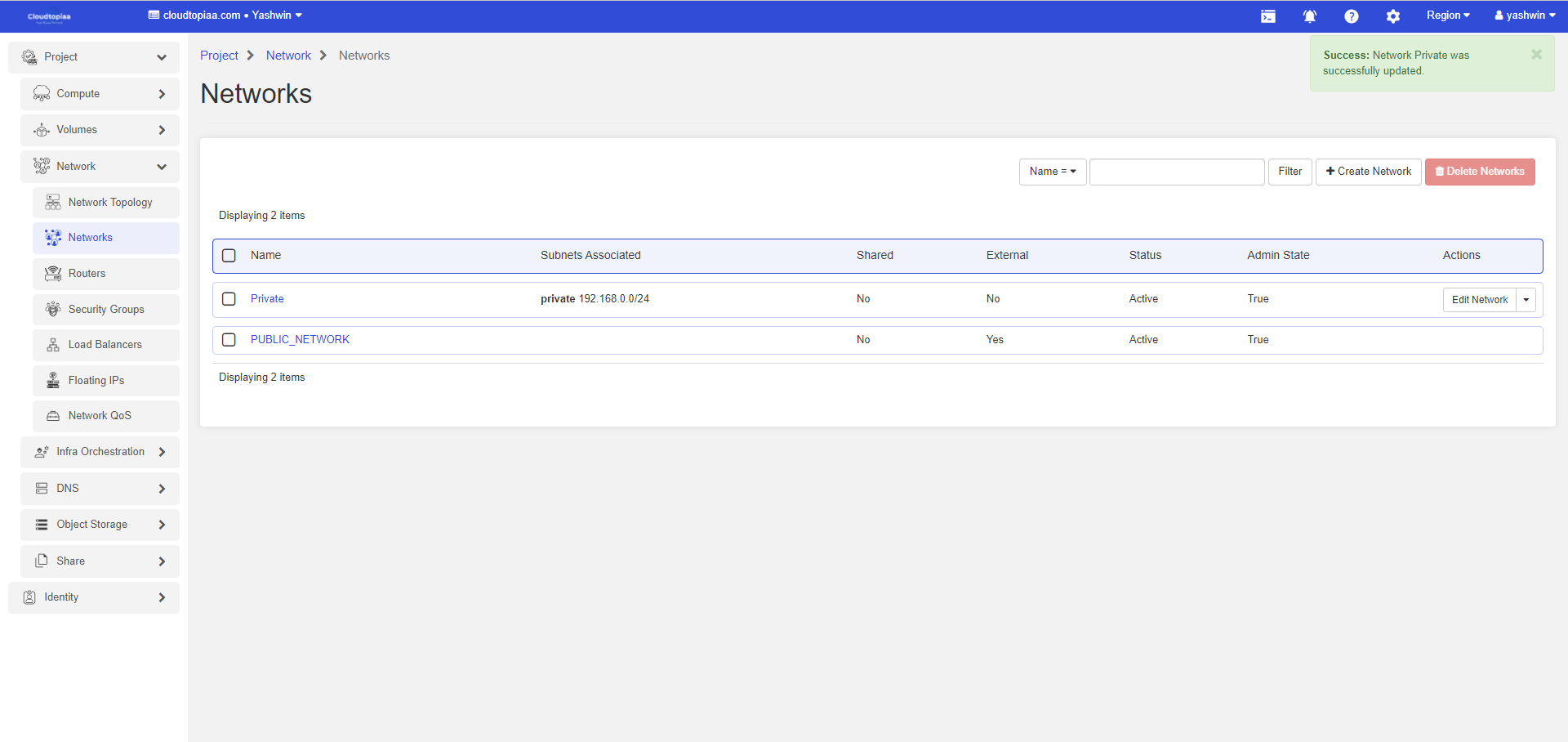The image size is (1568, 742).
Task: Toggle the select-all networks checkbox
Action: (x=229, y=256)
